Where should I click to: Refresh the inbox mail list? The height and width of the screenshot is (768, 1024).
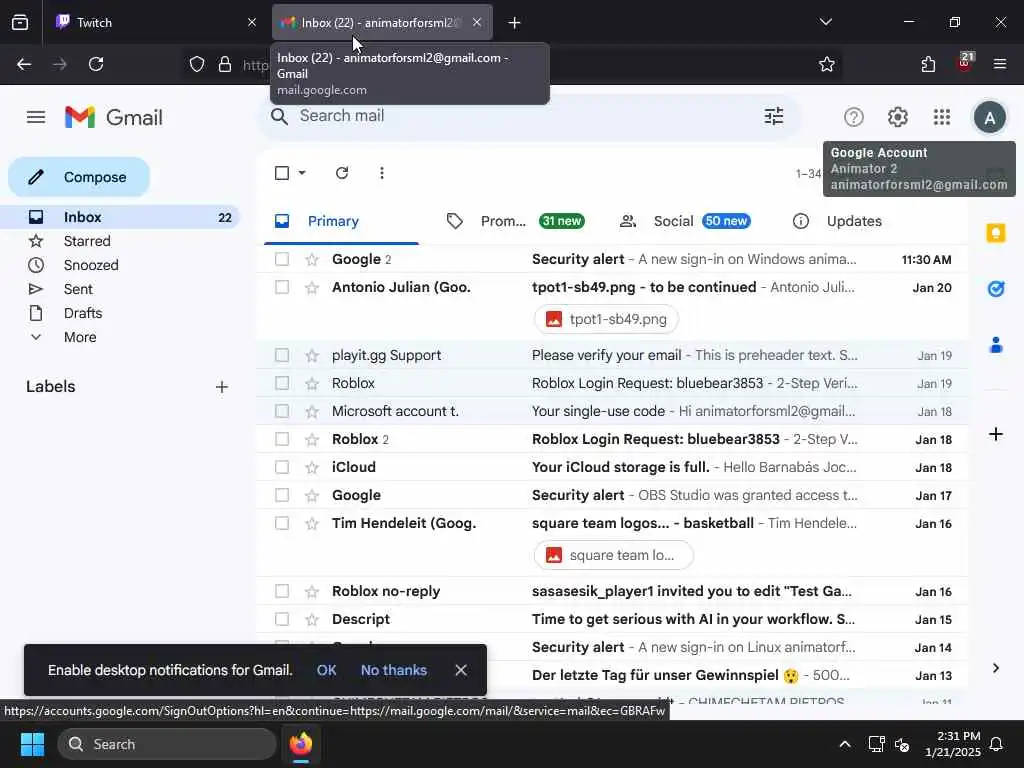(342, 173)
